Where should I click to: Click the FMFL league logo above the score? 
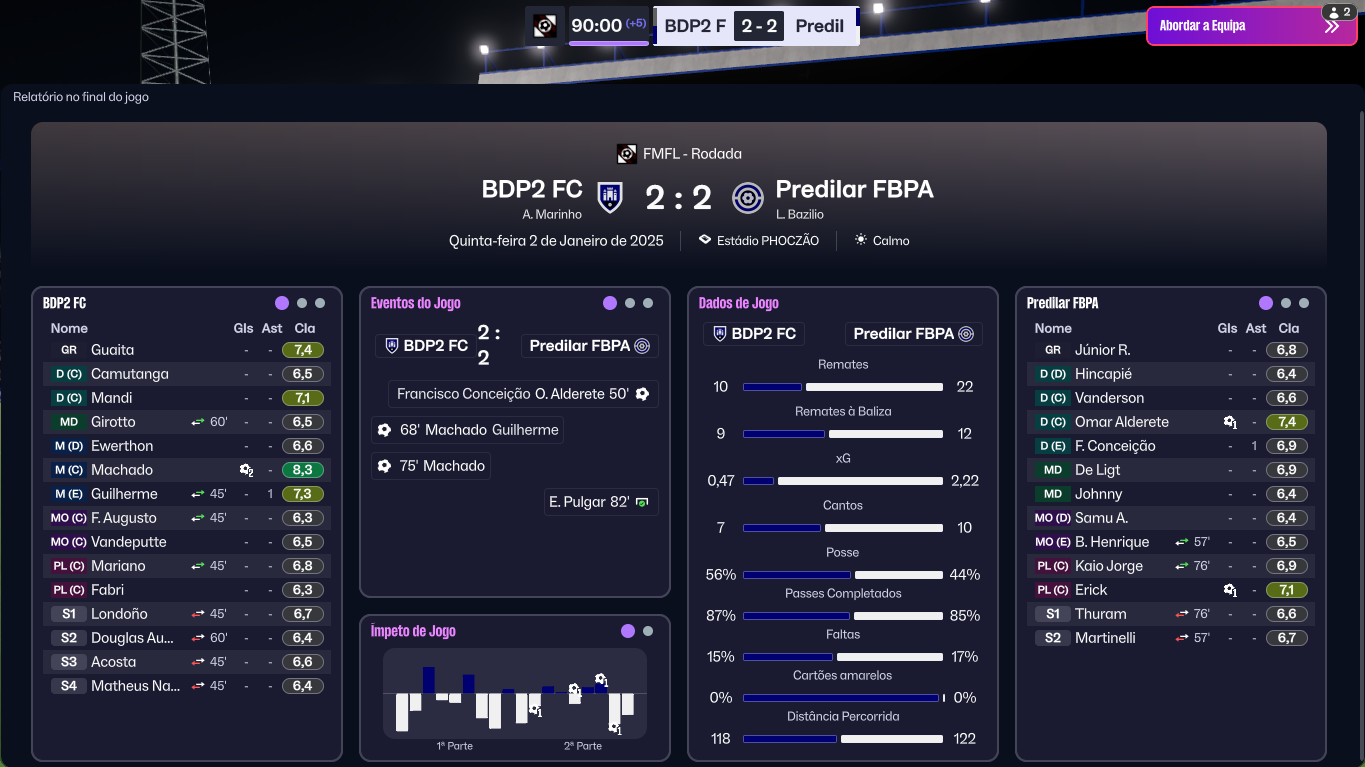pyautogui.click(x=627, y=154)
